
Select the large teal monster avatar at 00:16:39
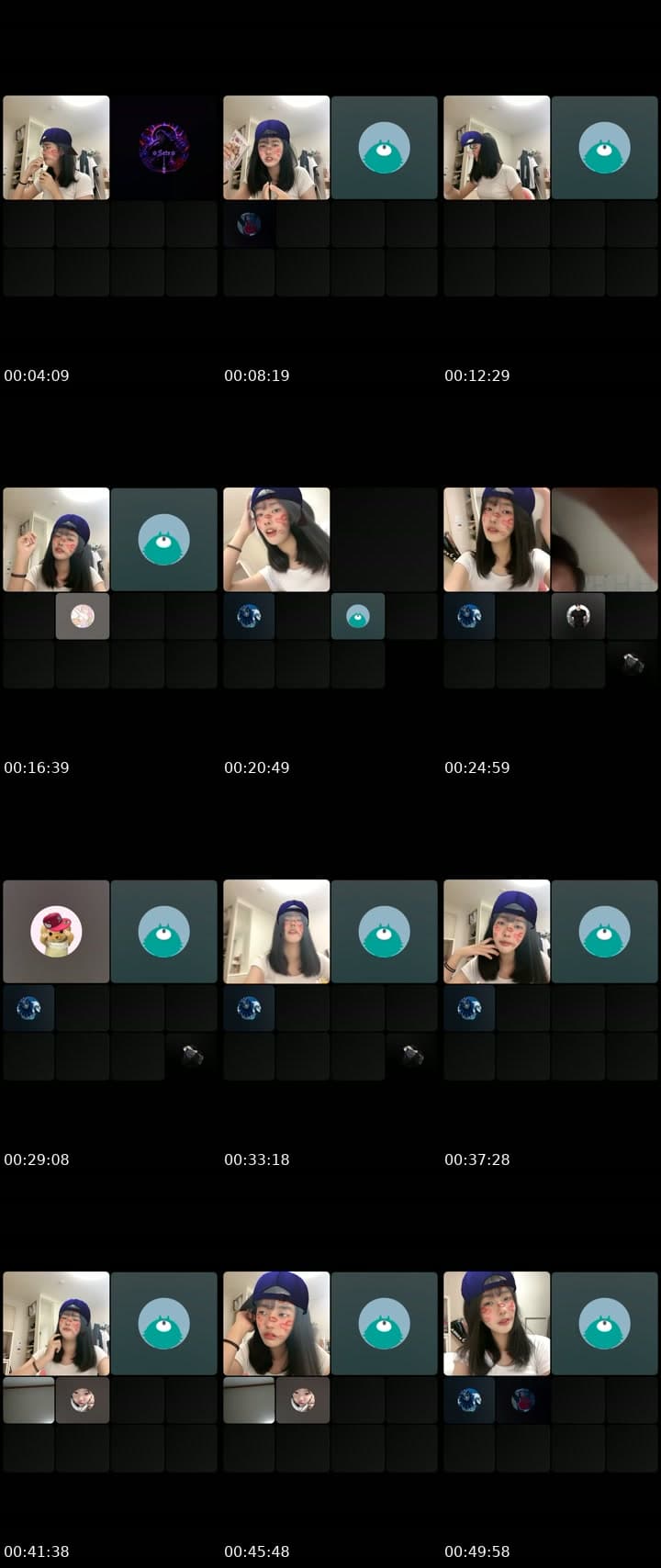tap(164, 540)
